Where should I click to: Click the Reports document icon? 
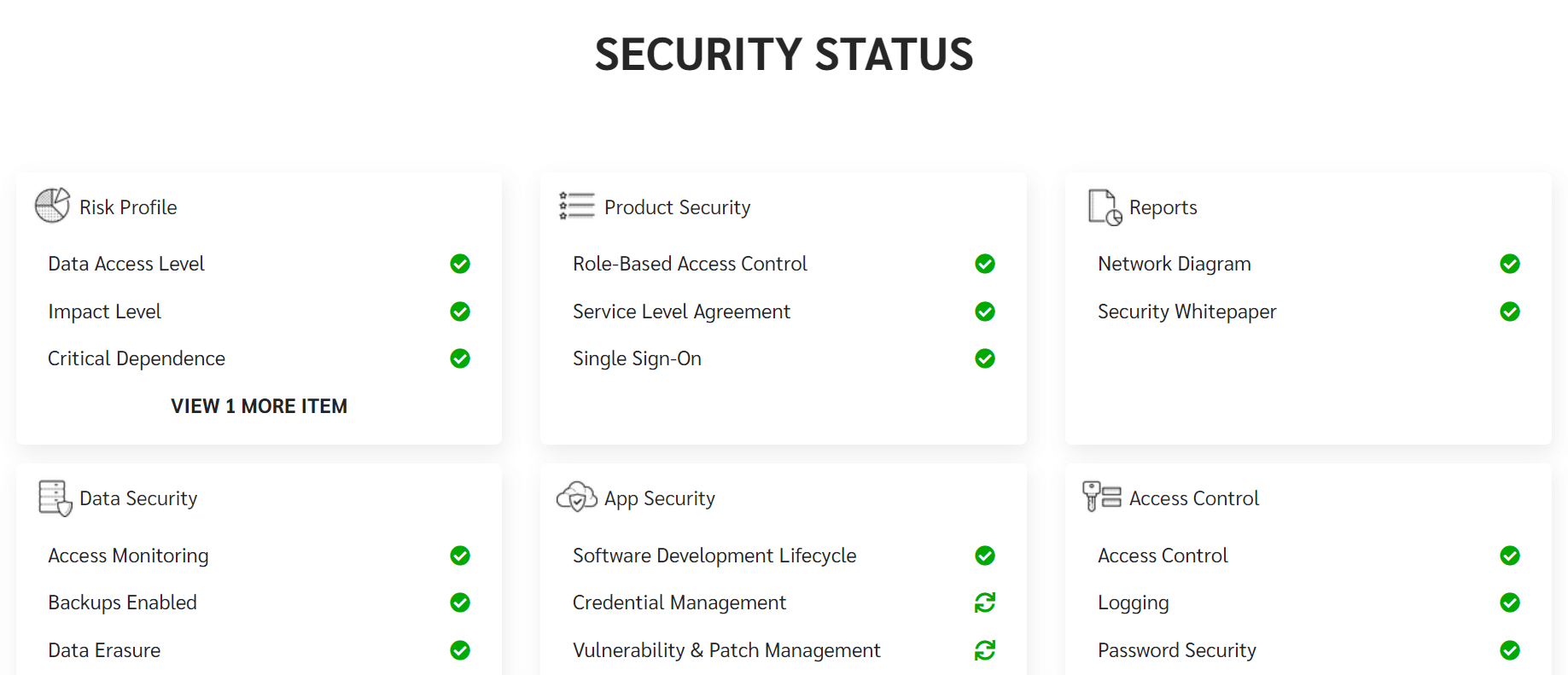[1105, 207]
